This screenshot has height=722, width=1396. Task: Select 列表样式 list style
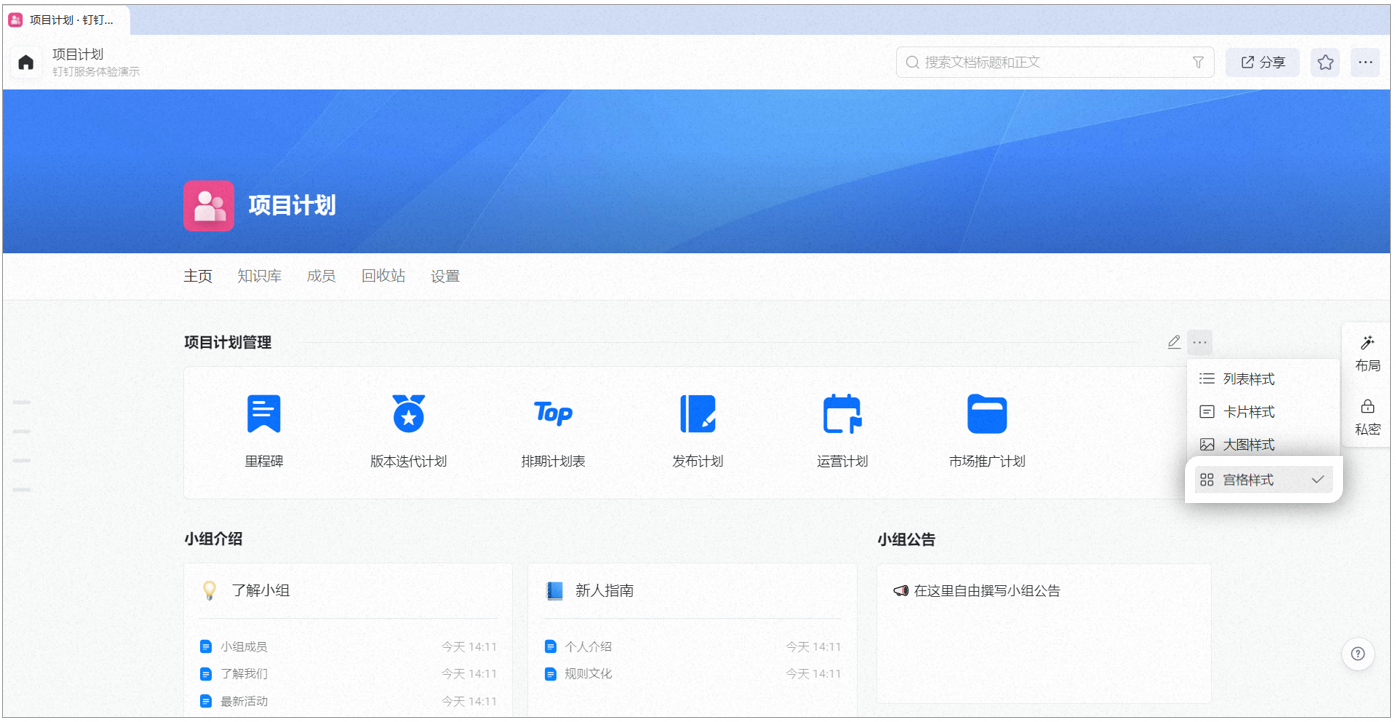click(1263, 379)
